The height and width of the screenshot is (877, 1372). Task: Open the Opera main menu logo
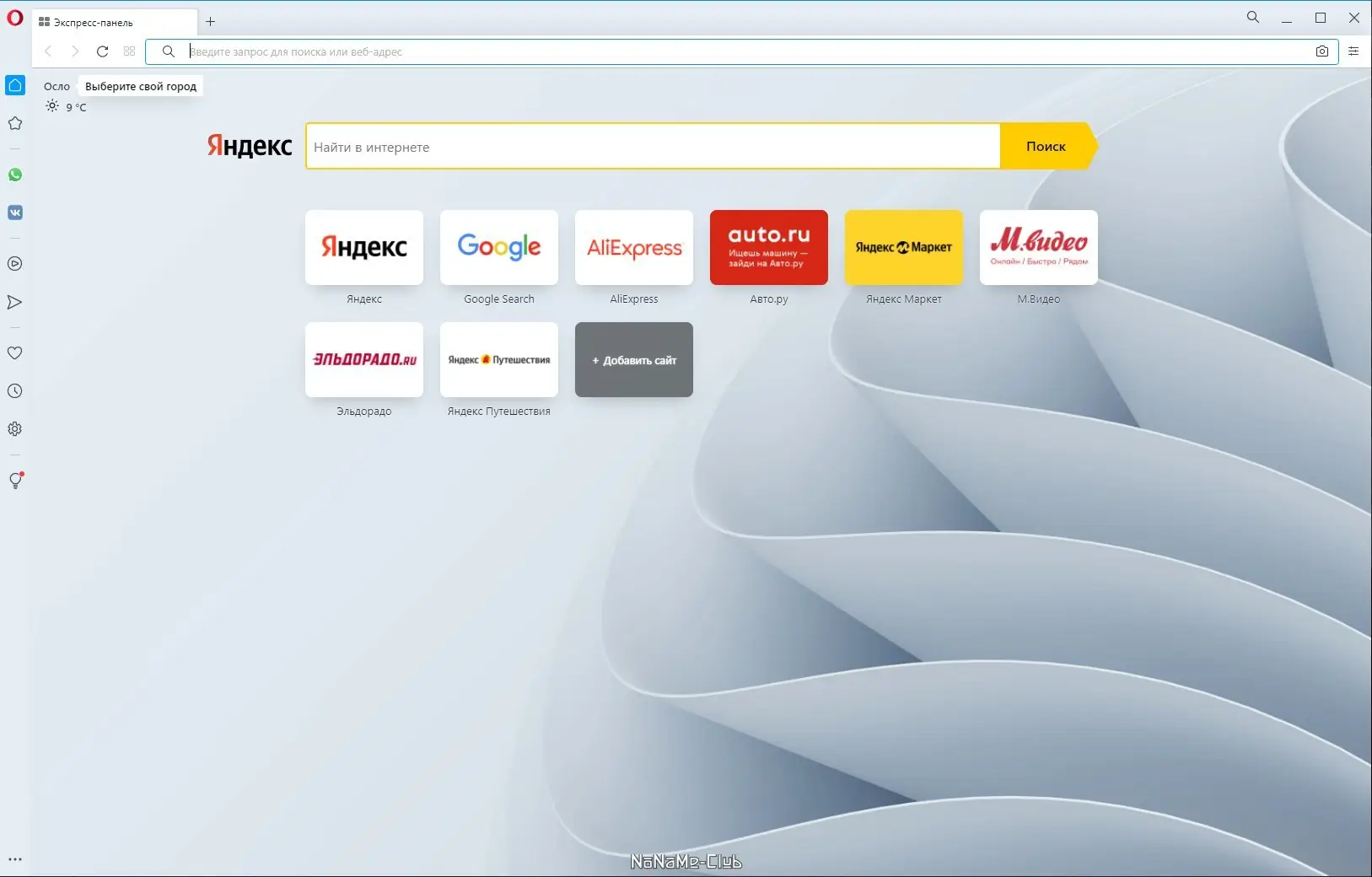[15, 18]
